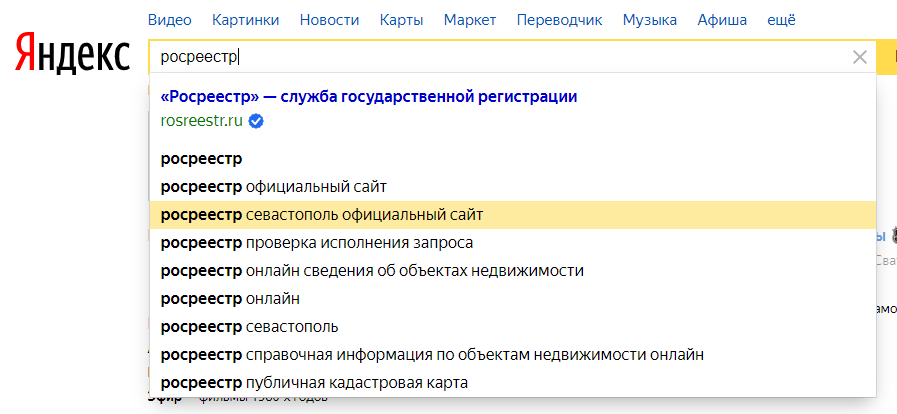The width and height of the screenshot is (897, 414).
Task: Open the Афиша tab
Action: coord(722,21)
